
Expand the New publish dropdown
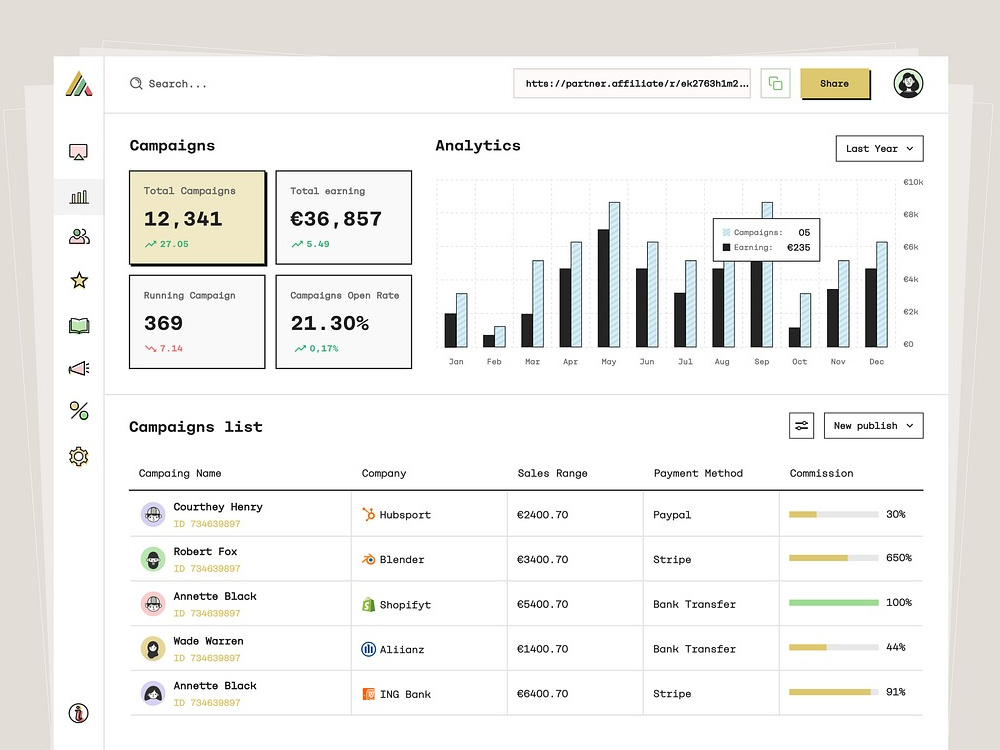tap(873, 425)
